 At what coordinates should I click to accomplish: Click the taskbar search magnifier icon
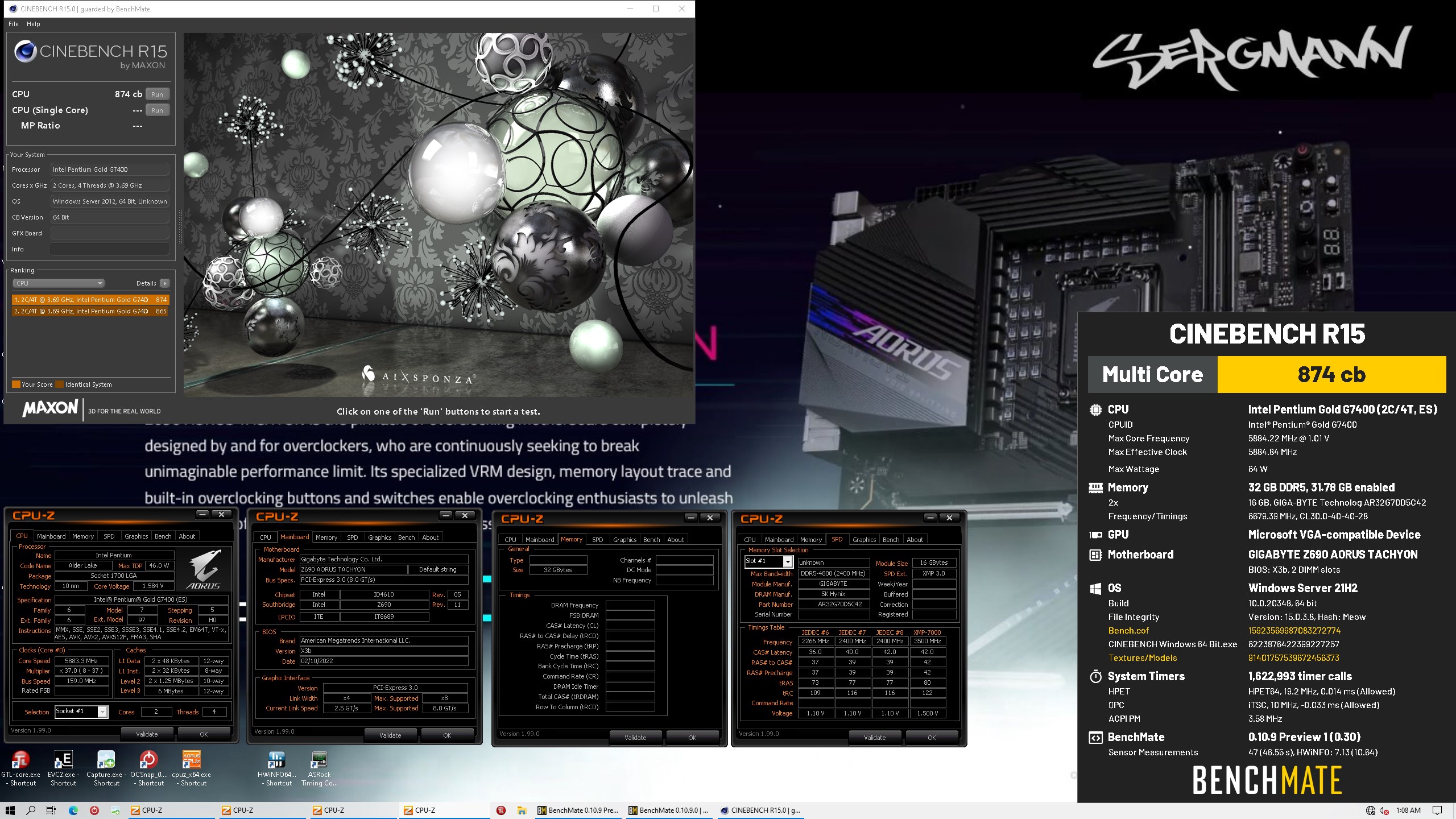tap(31, 810)
